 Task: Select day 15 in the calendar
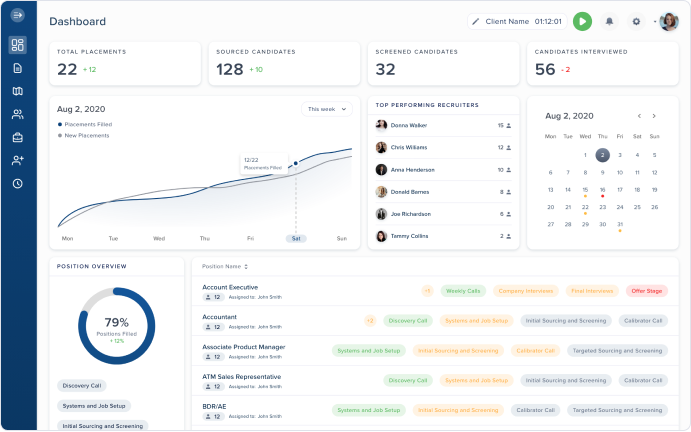(585, 190)
